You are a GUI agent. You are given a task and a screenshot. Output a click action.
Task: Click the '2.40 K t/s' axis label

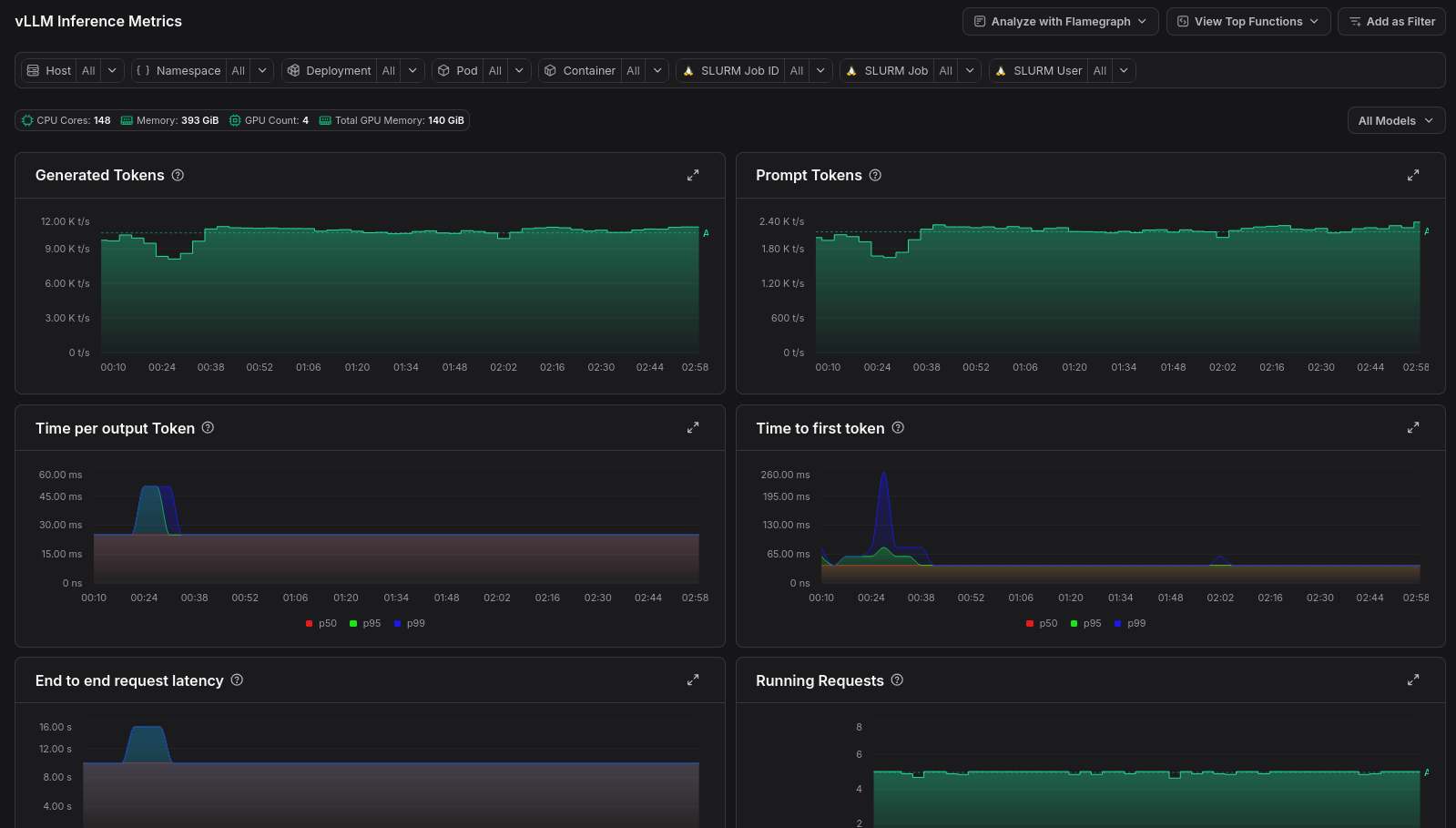pos(782,221)
